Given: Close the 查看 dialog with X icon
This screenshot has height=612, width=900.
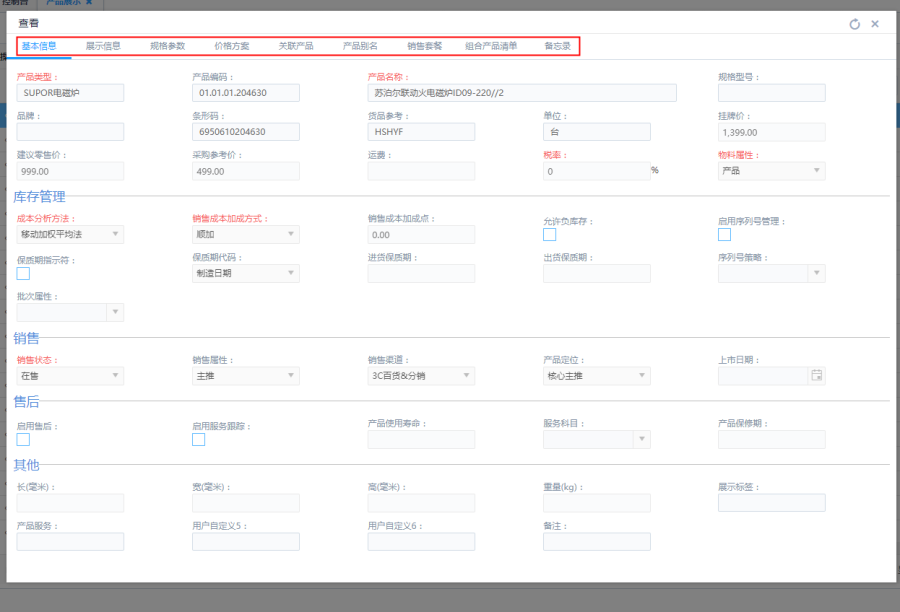Looking at the screenshot, I should point(875,24).
